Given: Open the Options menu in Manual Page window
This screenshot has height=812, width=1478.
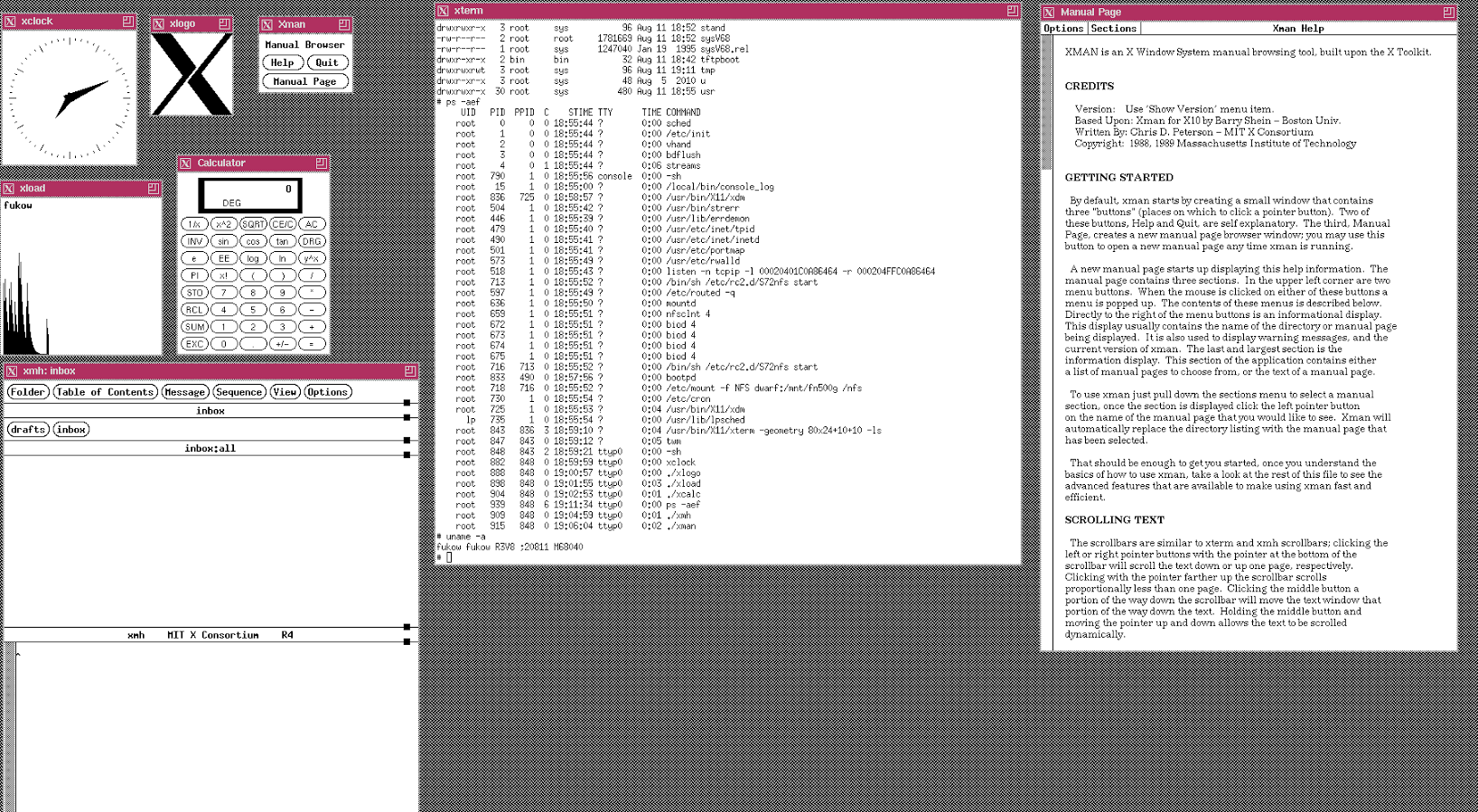Looking at the screenshot, I should [1064, 29].
